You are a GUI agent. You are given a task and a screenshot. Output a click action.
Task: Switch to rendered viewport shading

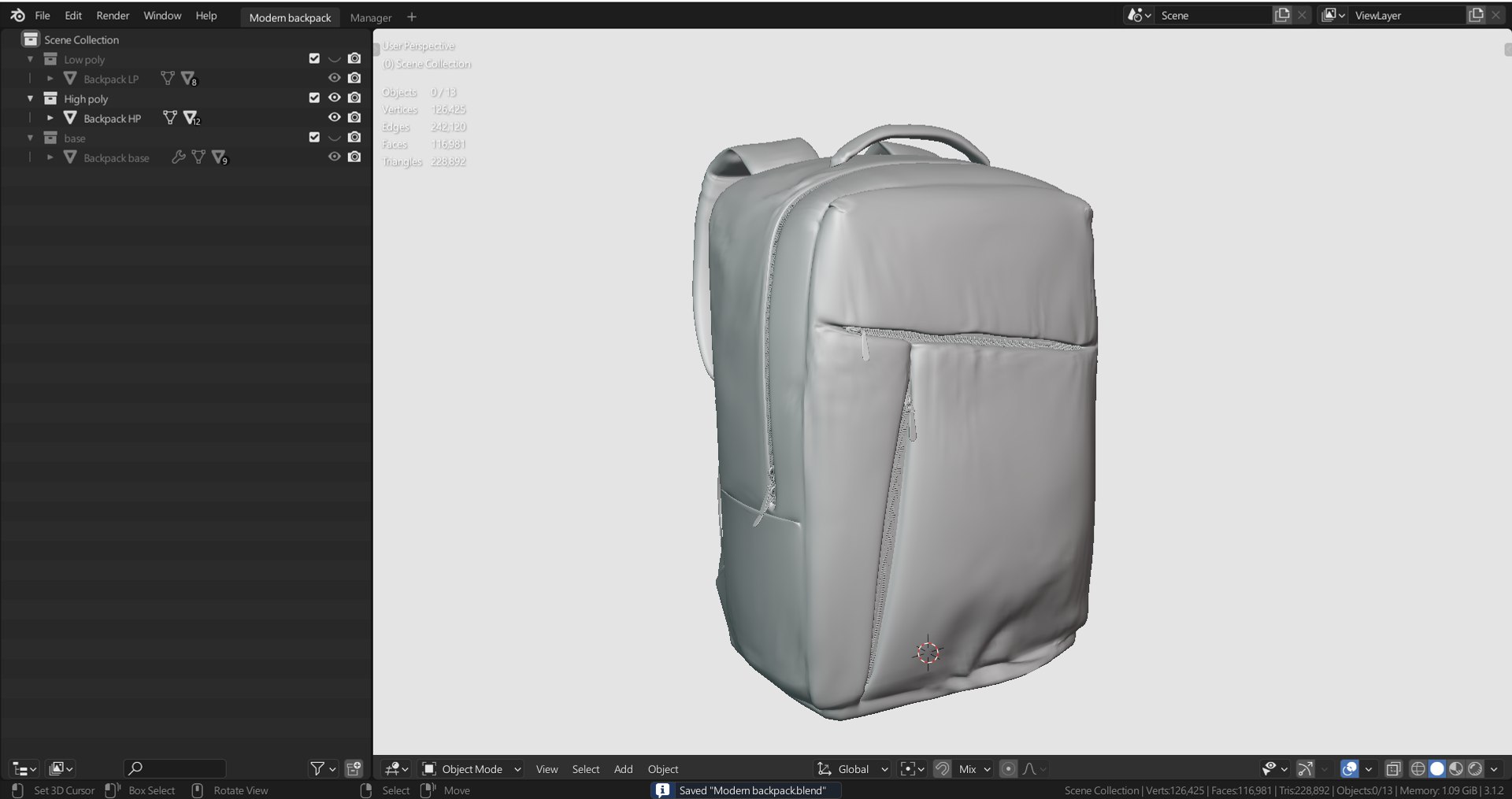(x=1475, y=768)
